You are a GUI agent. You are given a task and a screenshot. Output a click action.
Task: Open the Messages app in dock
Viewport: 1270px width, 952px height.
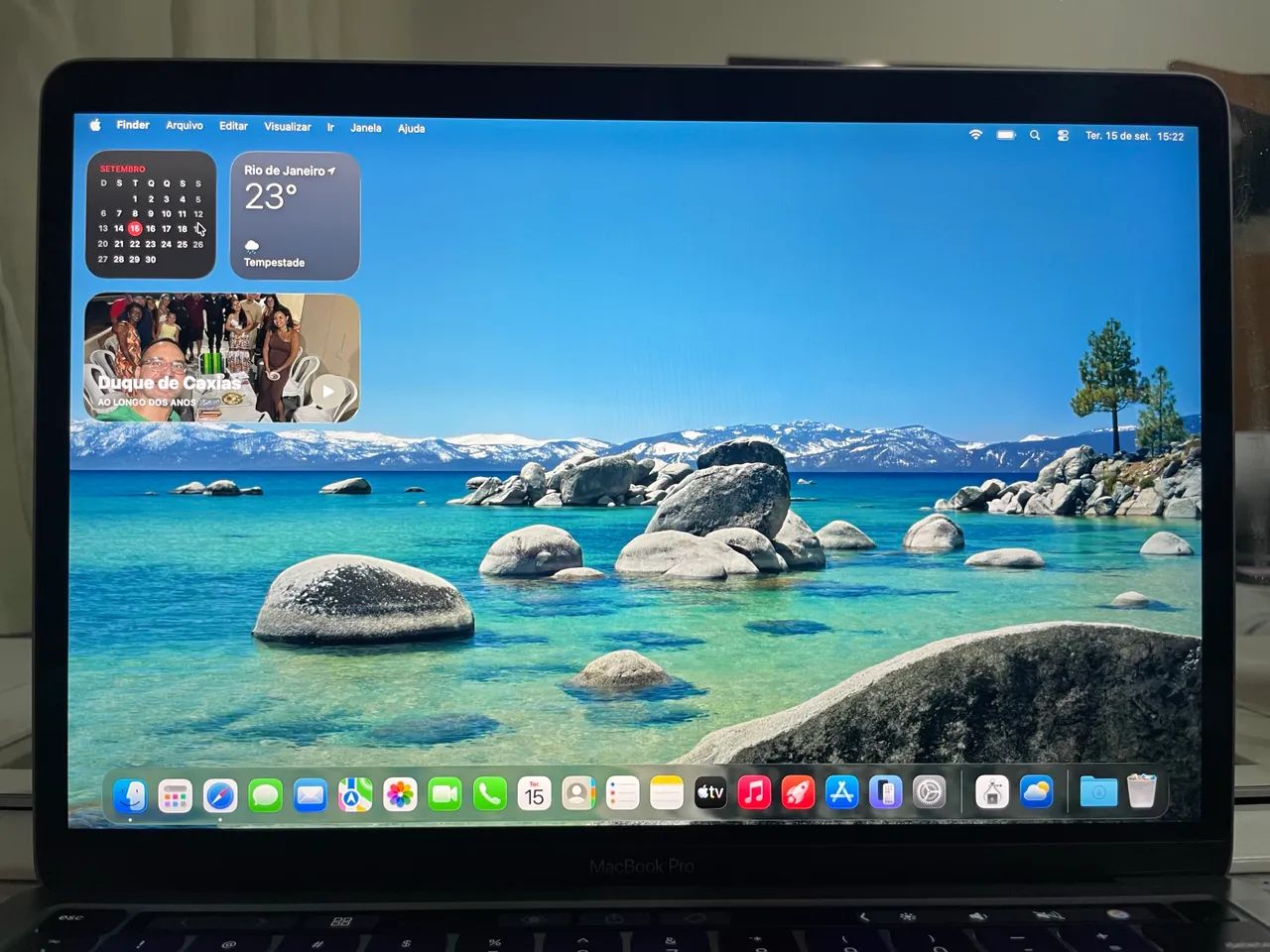[265, 795]
